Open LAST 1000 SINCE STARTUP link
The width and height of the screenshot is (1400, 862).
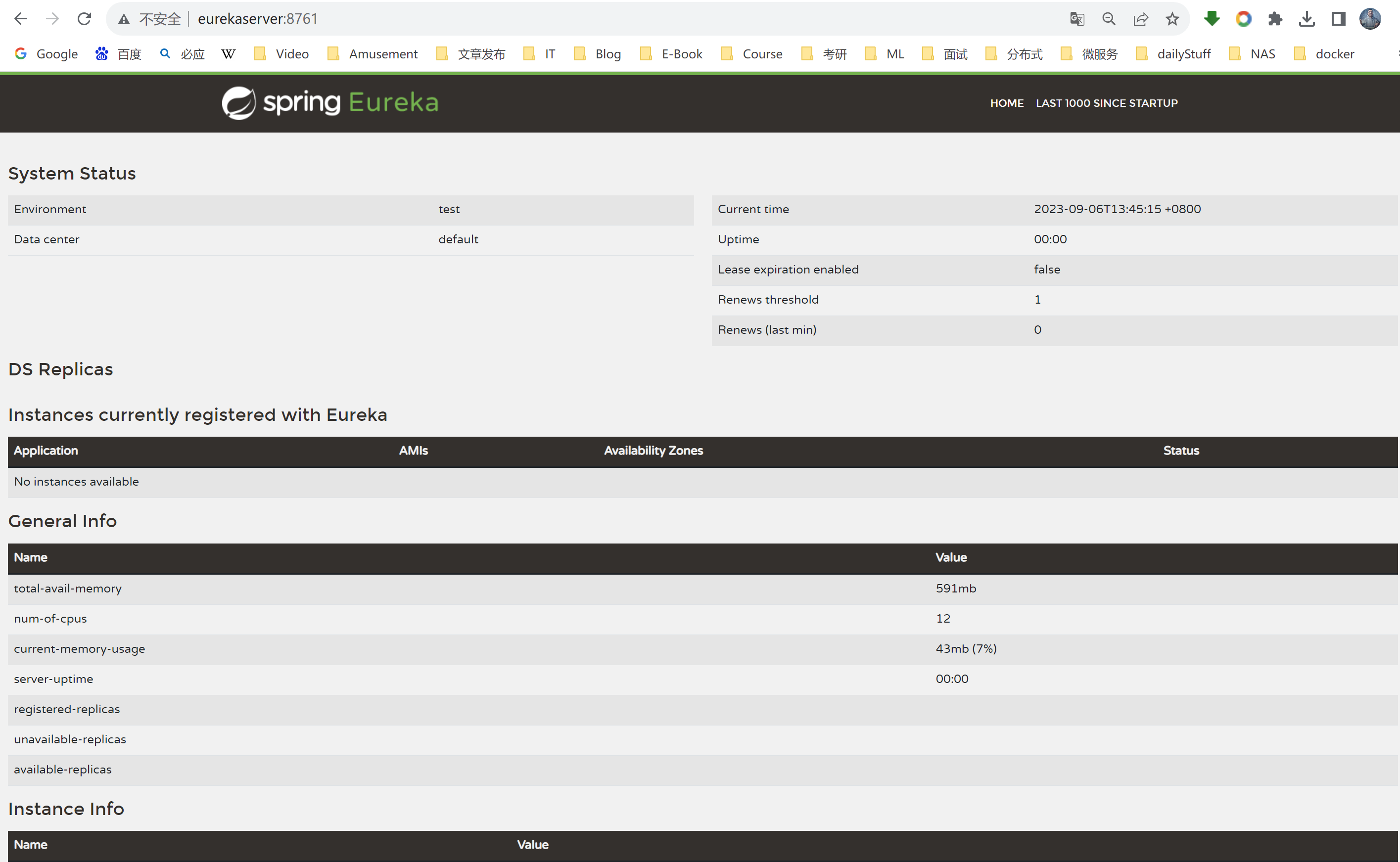[x=1106, y=103]
